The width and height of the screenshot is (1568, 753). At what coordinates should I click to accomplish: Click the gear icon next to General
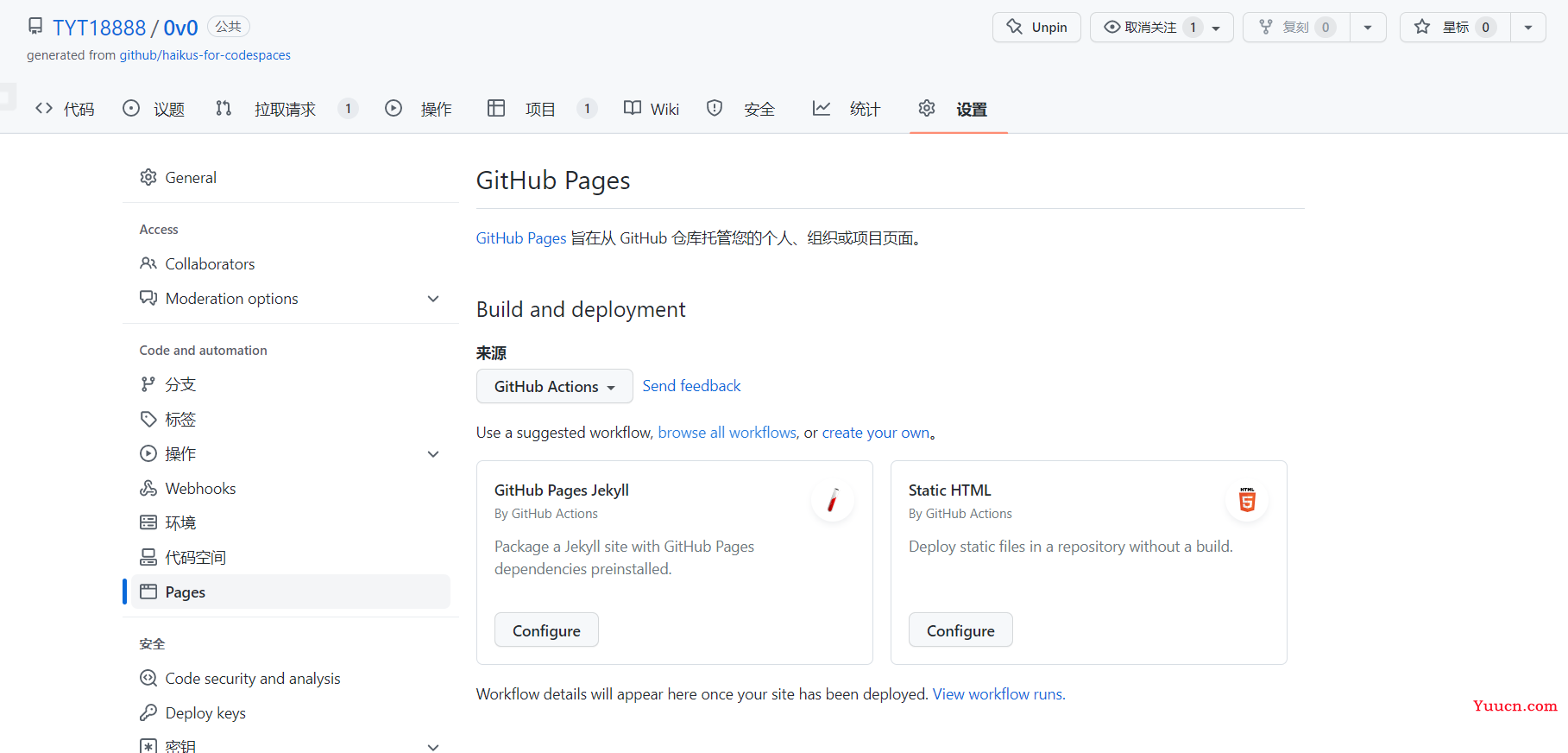148,177
